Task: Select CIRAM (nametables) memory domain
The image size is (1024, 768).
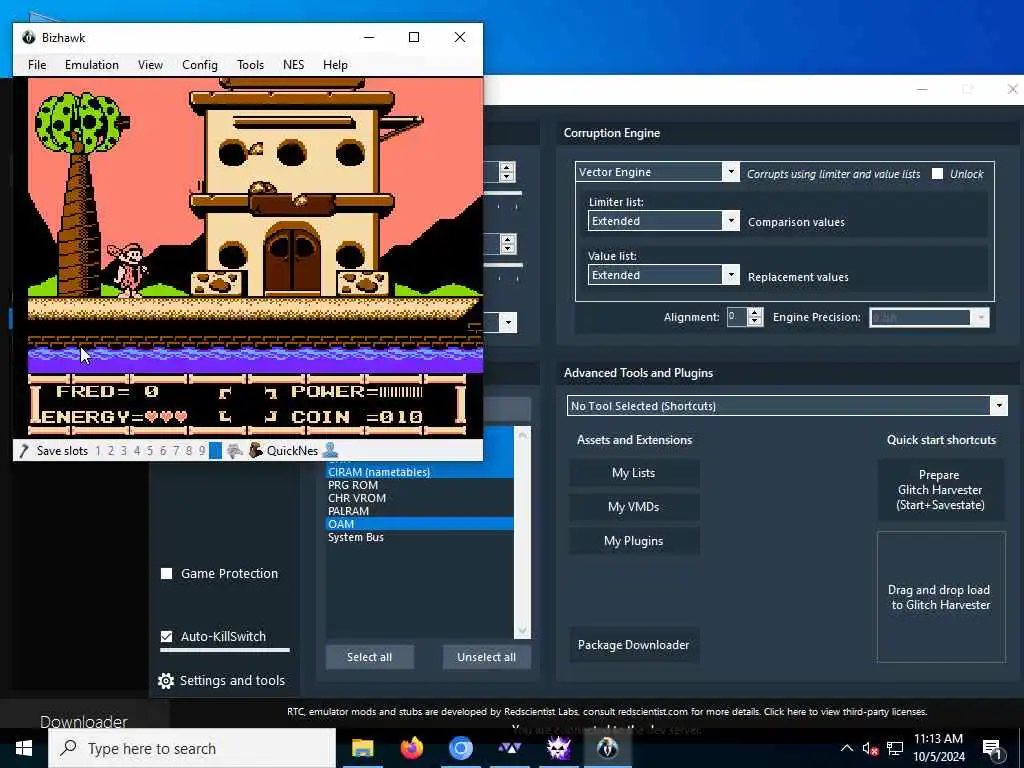Action: [x=419, y=472]
